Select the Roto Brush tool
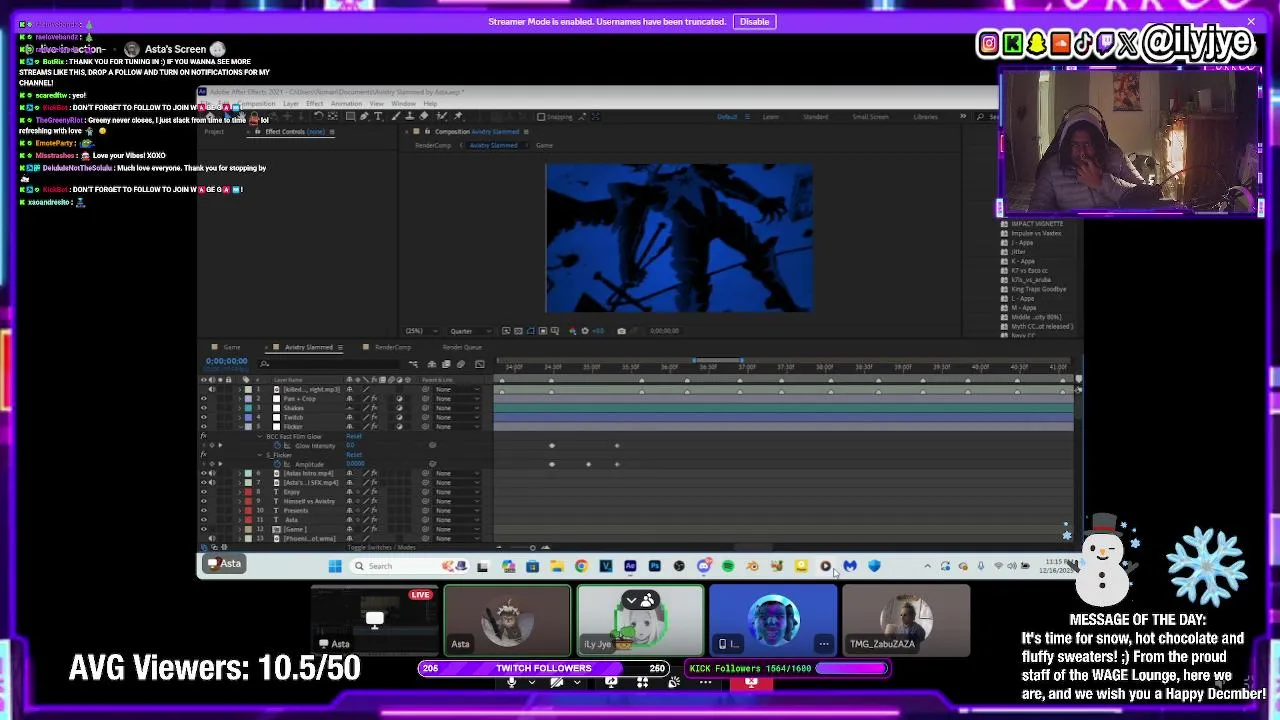Viewport: 1280px width, 720px height. tap(441, 116)
